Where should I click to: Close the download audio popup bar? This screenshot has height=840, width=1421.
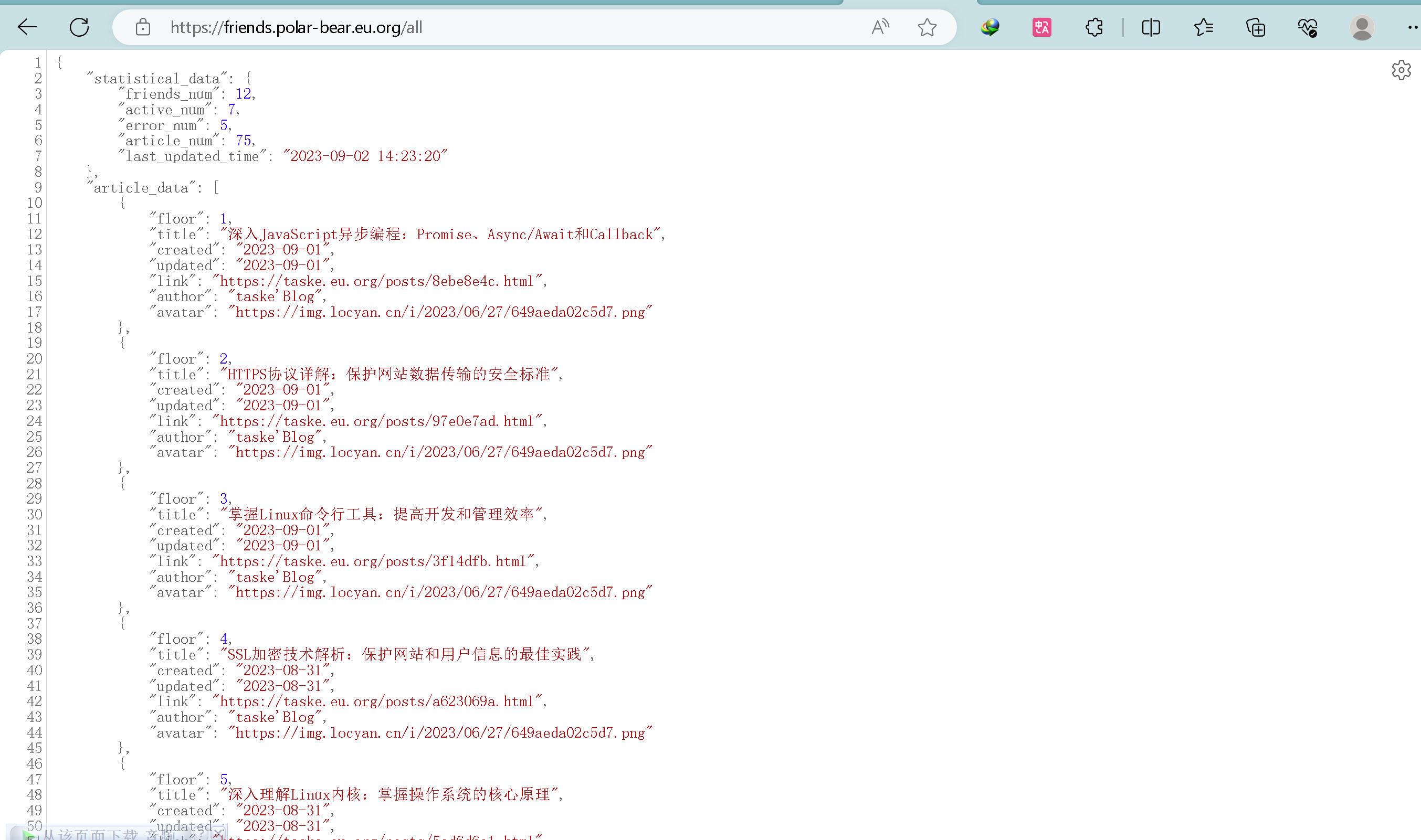[x=218, y=834]
